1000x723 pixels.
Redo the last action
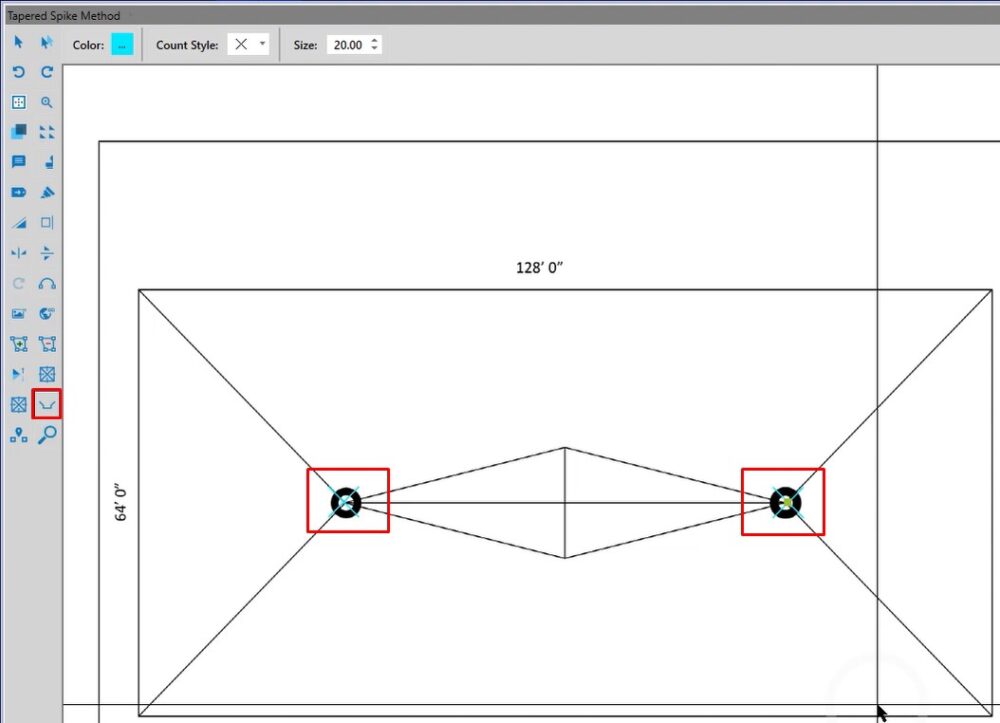click(x=46, y=72)
